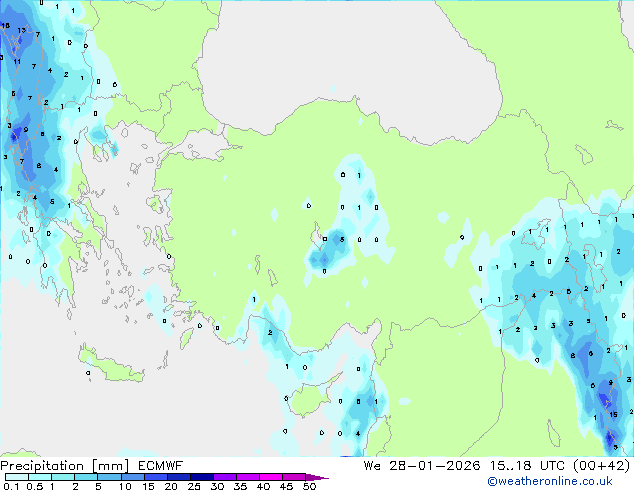Click the '10' legend scale label

(x=125, y=486)
